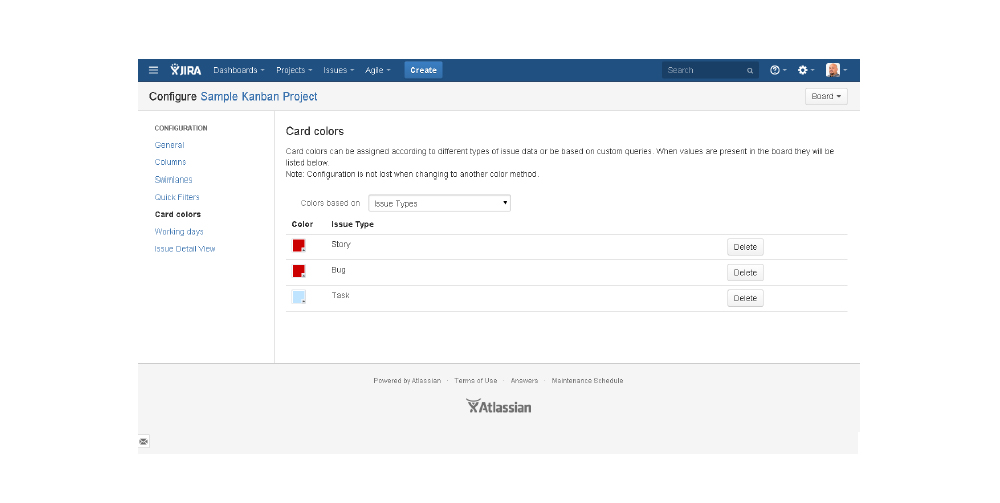Screen dimensions: 1000x503
Task: Delete the Task color row
Action: (745, 298)
